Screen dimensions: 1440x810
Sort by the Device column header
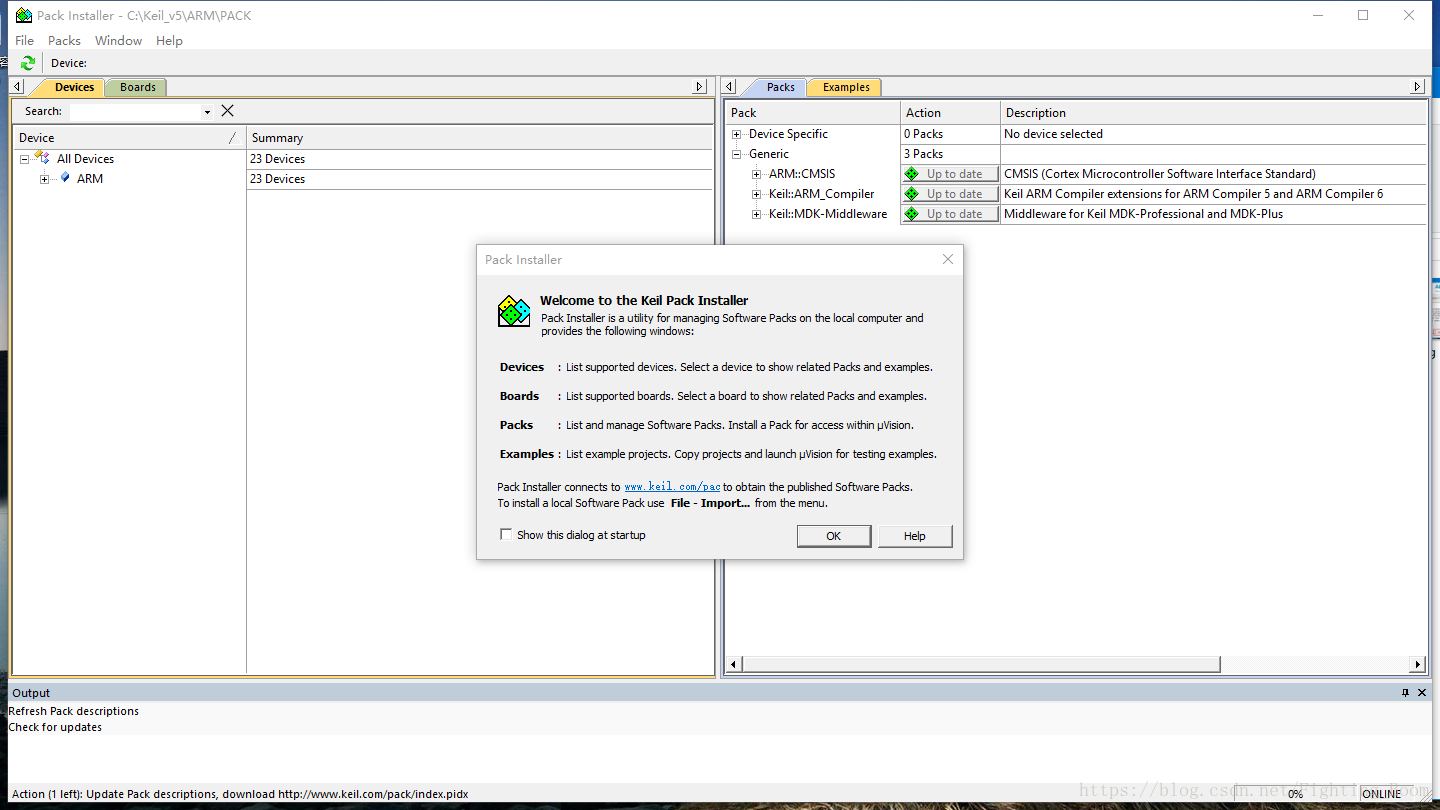point(129,138)
